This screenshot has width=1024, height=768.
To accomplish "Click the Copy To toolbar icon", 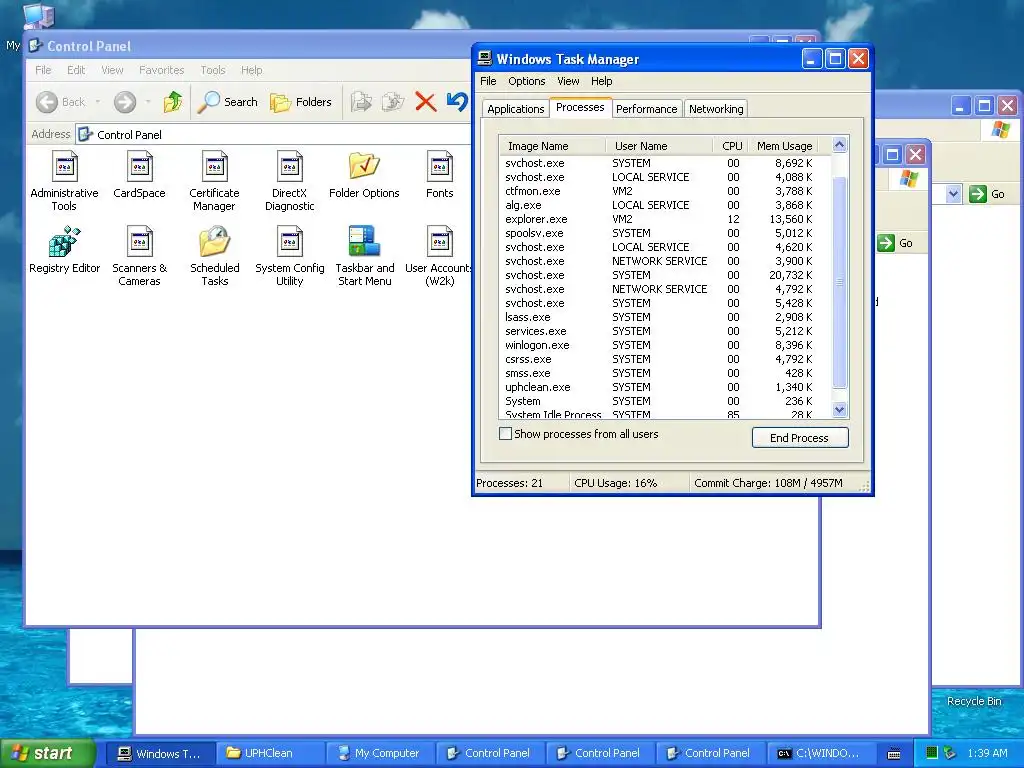I will (392, 102).
